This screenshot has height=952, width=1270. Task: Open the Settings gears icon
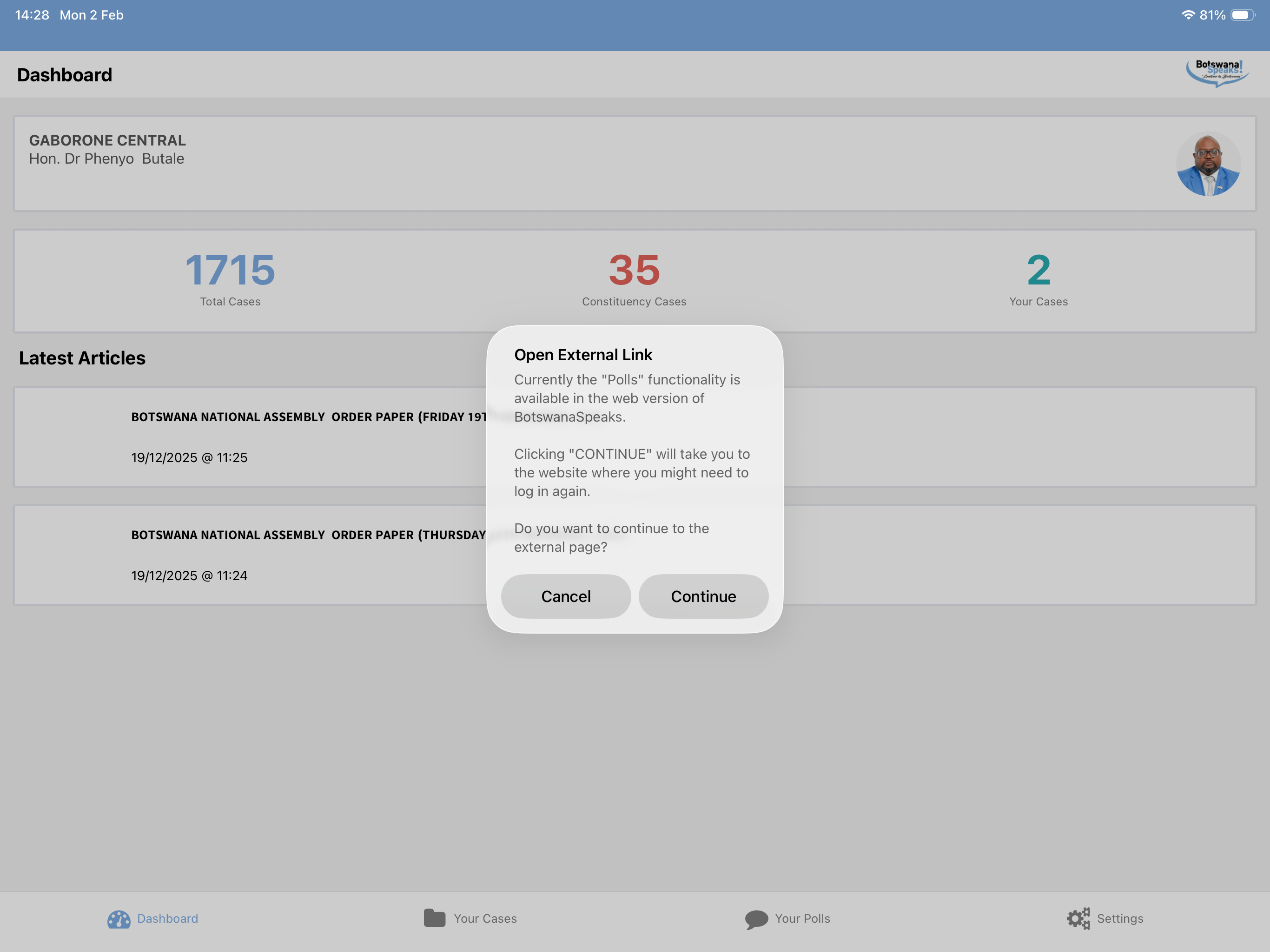1078,919
